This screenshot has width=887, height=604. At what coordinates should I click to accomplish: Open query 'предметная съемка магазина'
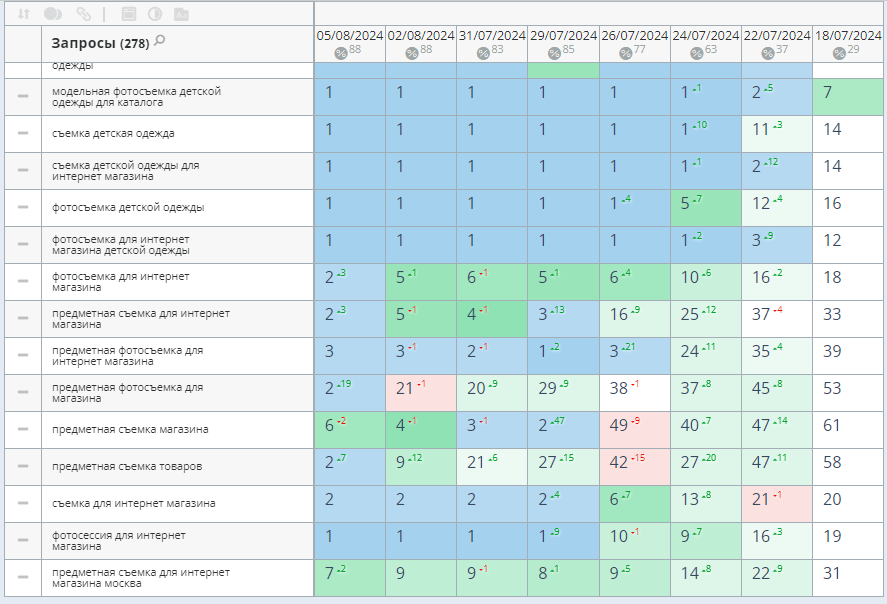pos(130,430)
